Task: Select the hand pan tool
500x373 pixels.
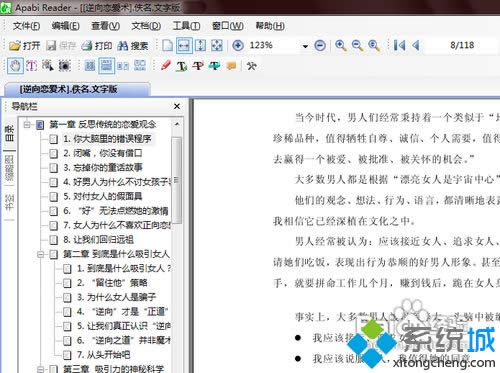Action: (15, 66)
